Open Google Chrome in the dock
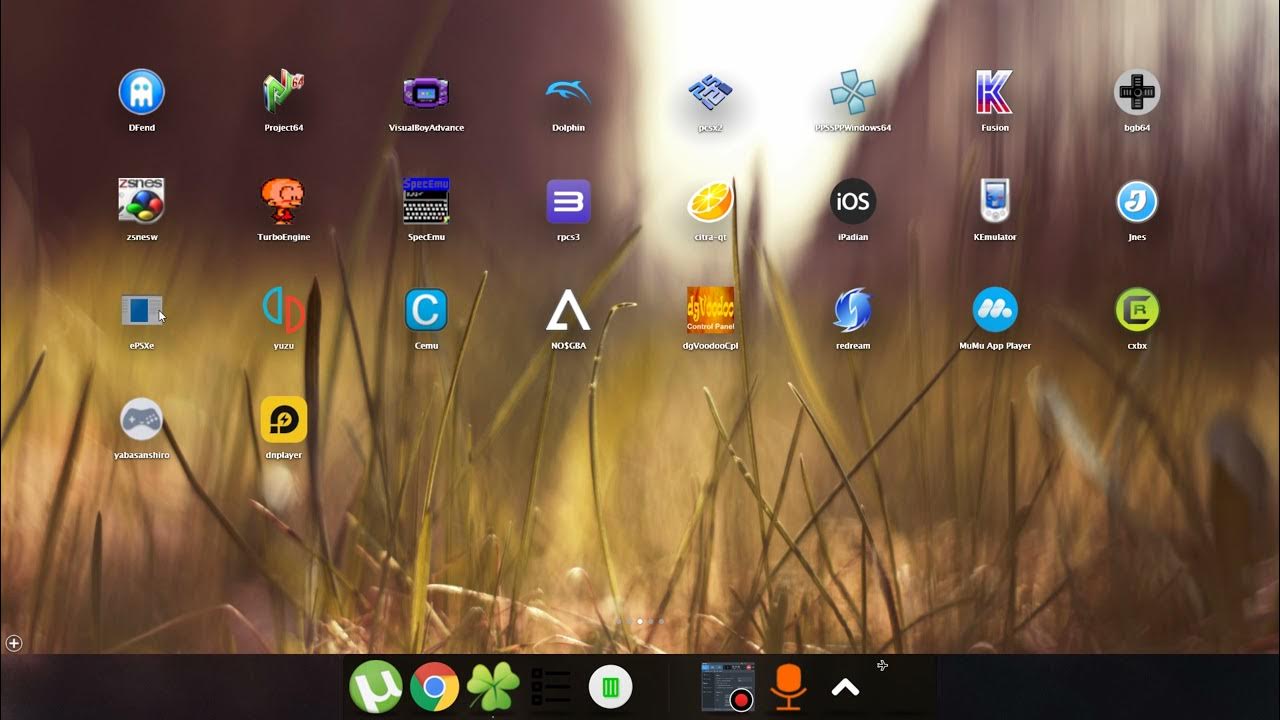This screenshot has width=1280, height=720. coord(434,687)
